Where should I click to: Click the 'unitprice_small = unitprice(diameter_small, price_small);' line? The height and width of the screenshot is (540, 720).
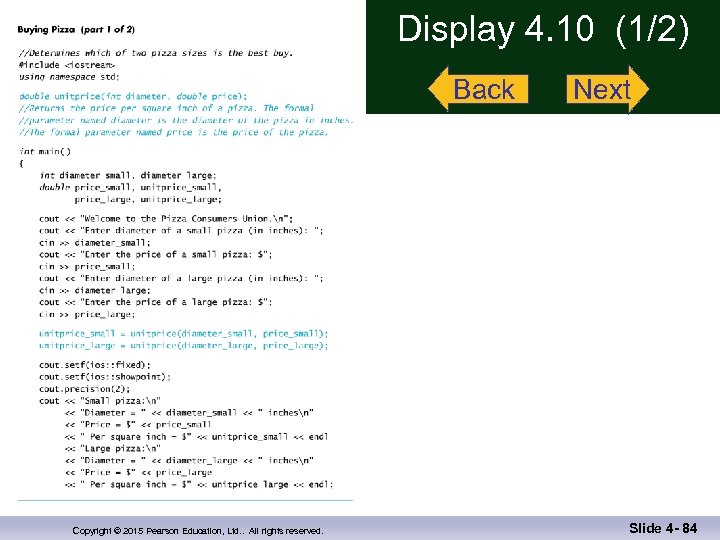point(184,334)
